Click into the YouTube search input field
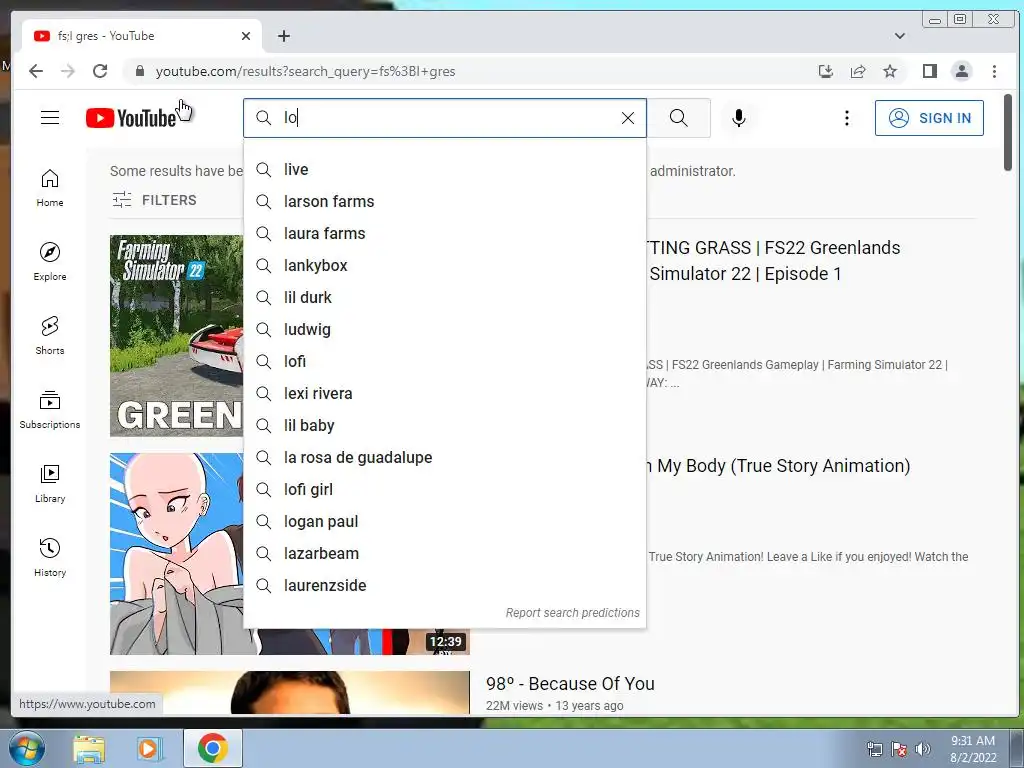 (444, 118)
